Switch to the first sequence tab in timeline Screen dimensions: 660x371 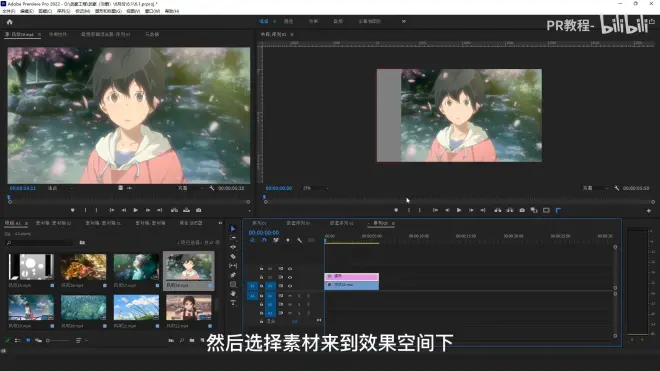coord(259,223)
